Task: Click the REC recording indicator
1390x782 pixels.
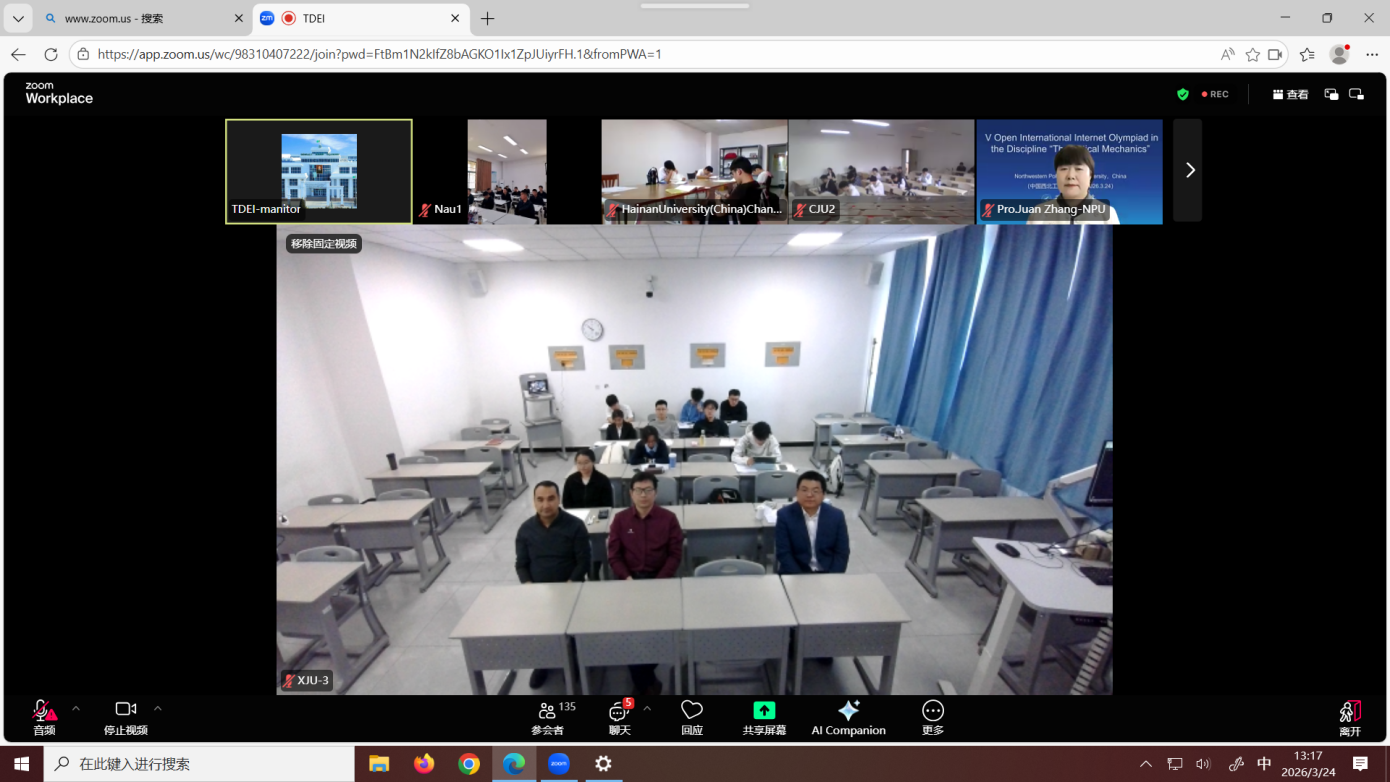Action: point(1216,94)
